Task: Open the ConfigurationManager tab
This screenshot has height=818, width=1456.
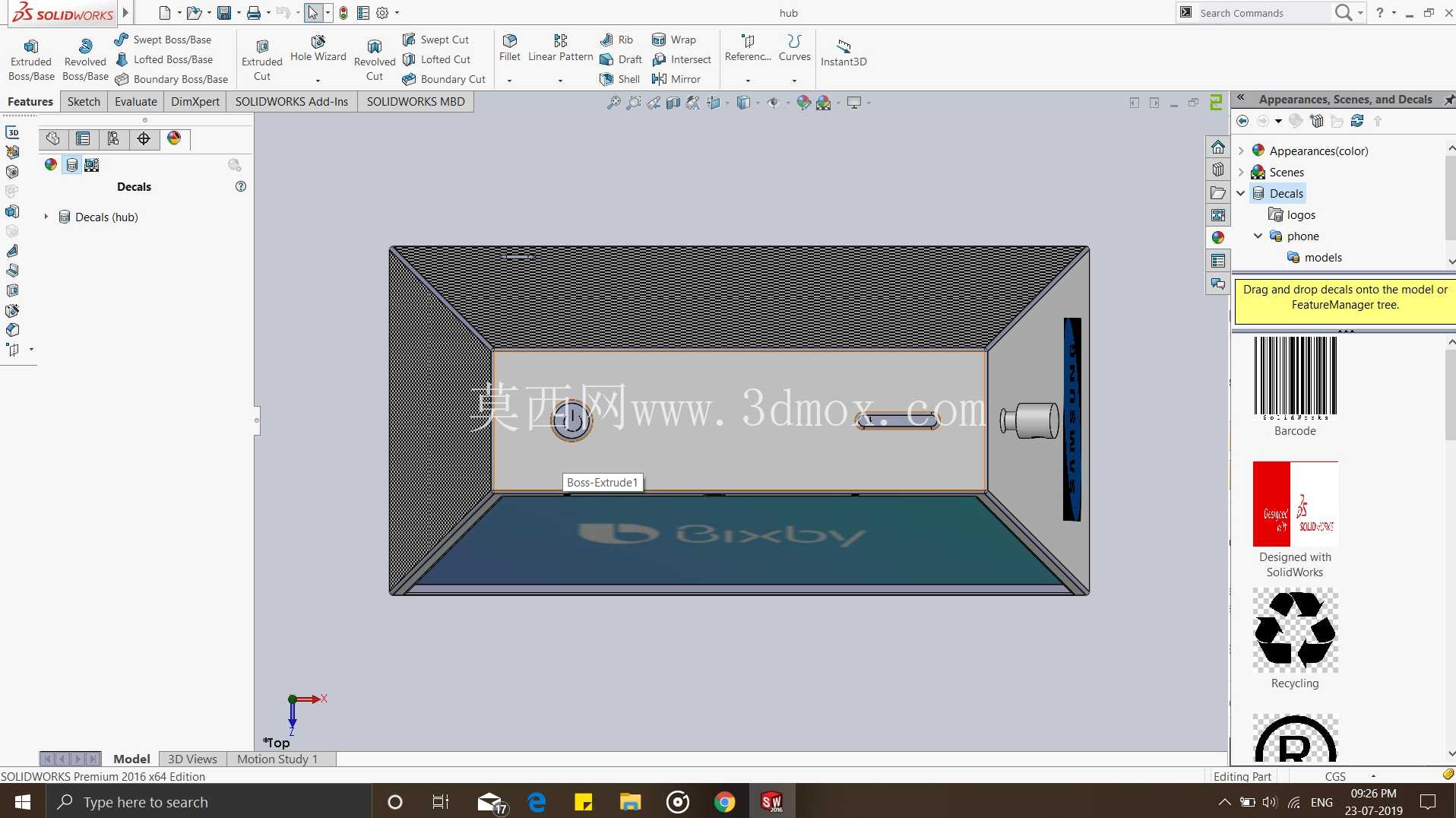Action: 113,138
